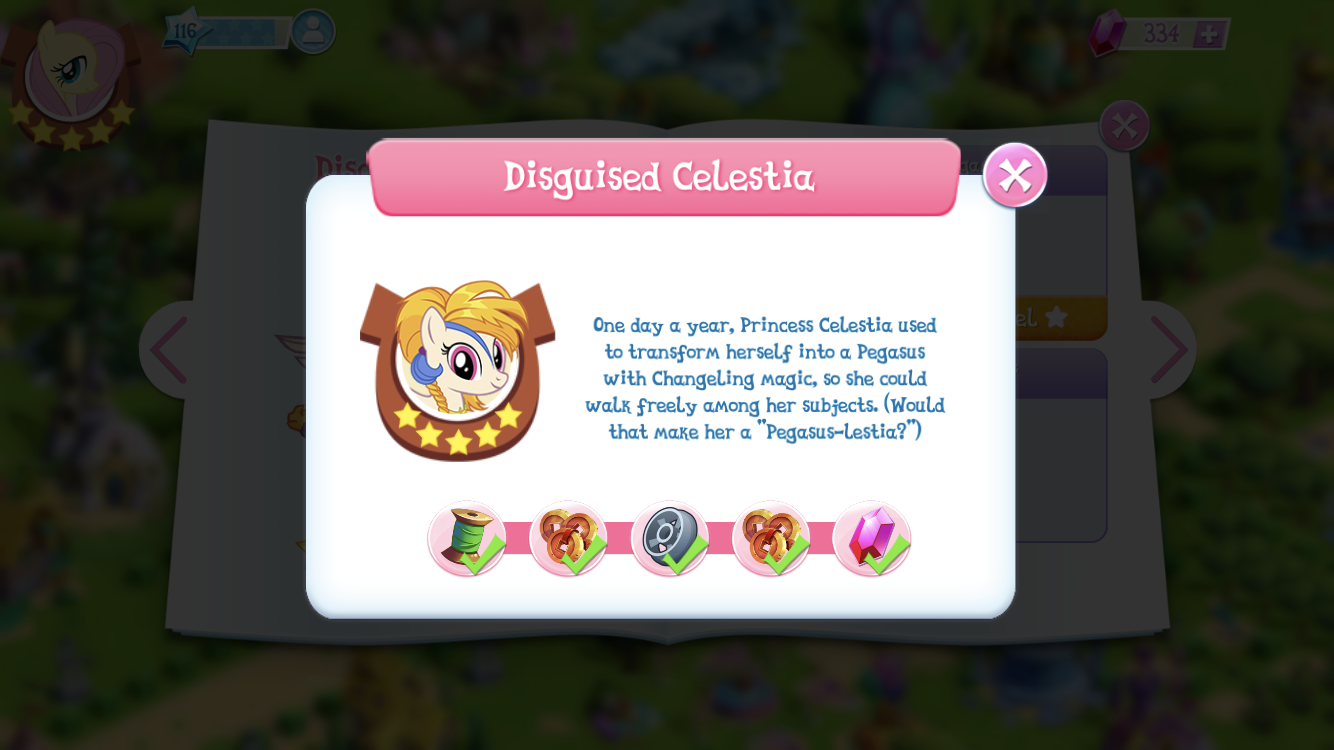Close the pony collection book
This screenshot has height=750, width=1334.
[1124, 126]
